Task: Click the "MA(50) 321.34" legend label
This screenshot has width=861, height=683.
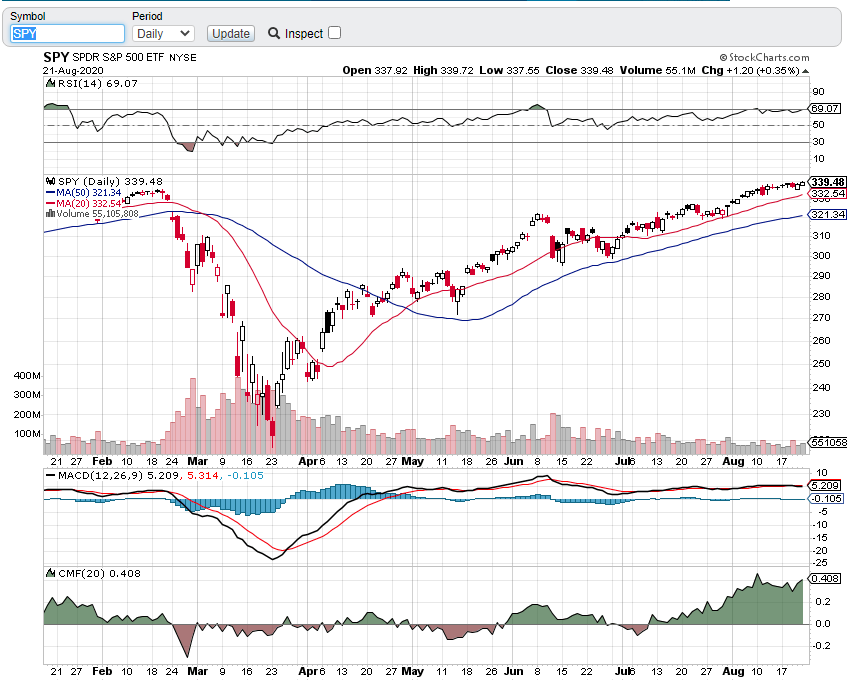Action: click(x=88, y=193)
